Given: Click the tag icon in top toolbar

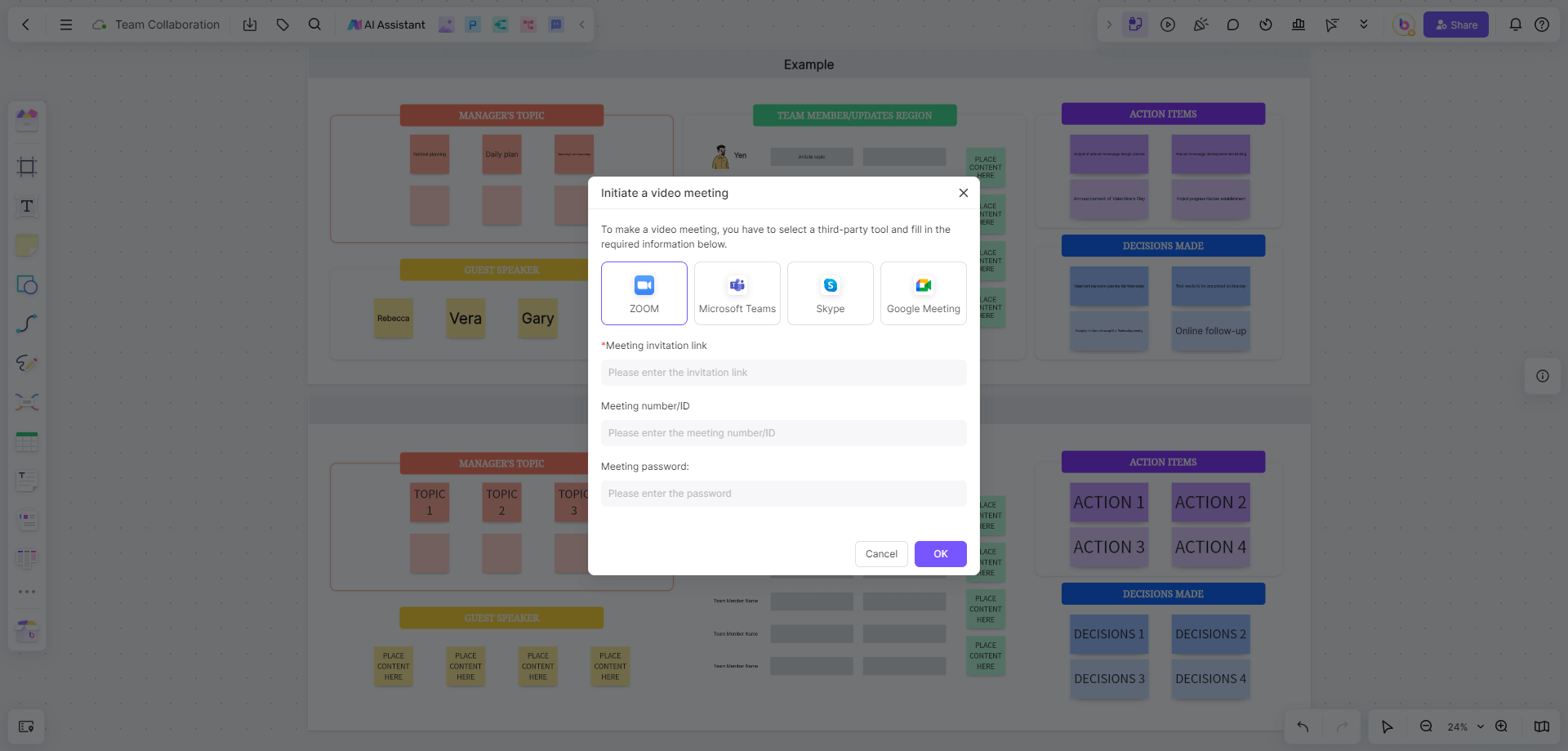Looking at the screenshot, I should (283, 25).
